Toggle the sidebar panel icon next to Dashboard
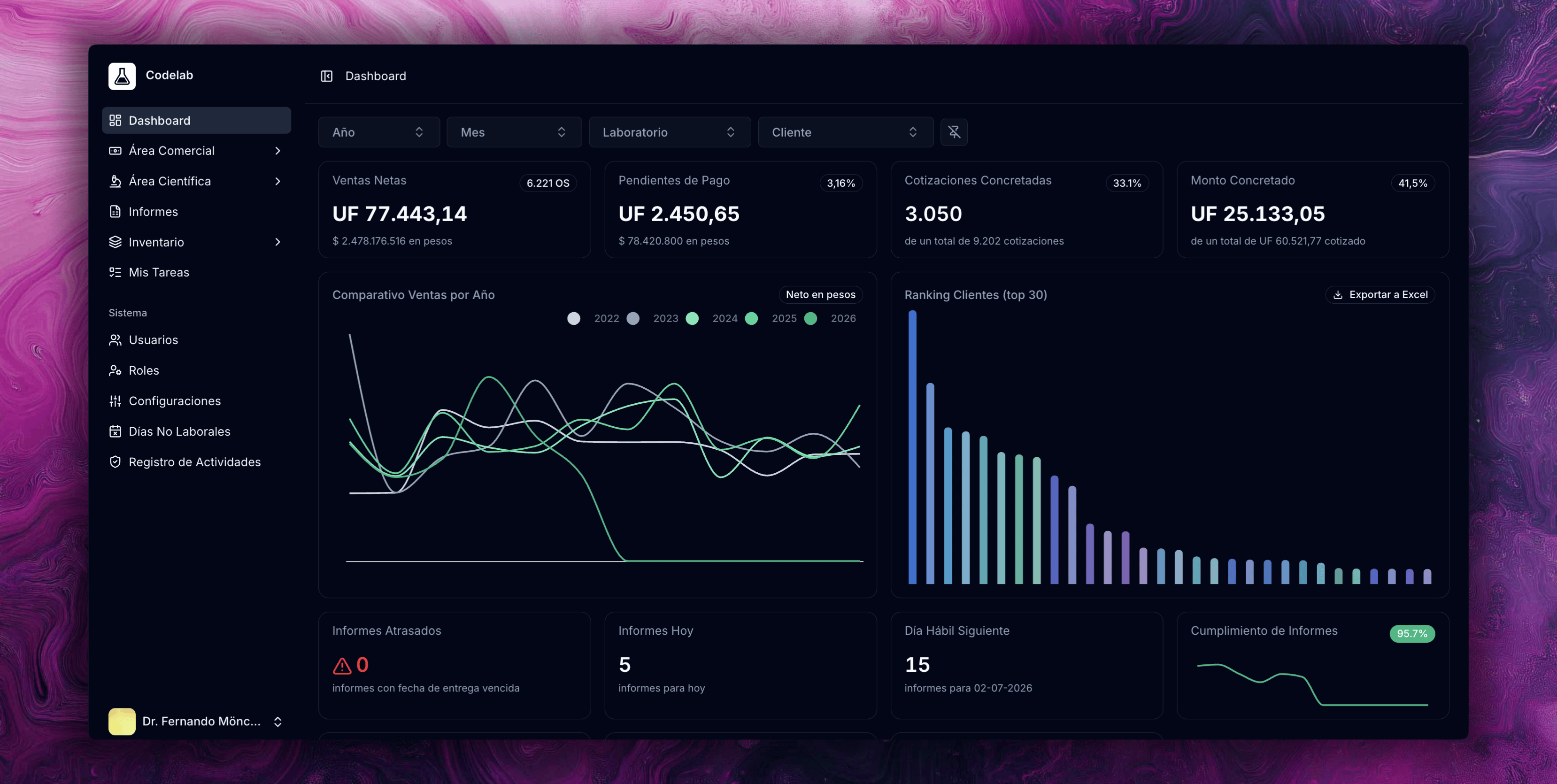 pos(326,76)
